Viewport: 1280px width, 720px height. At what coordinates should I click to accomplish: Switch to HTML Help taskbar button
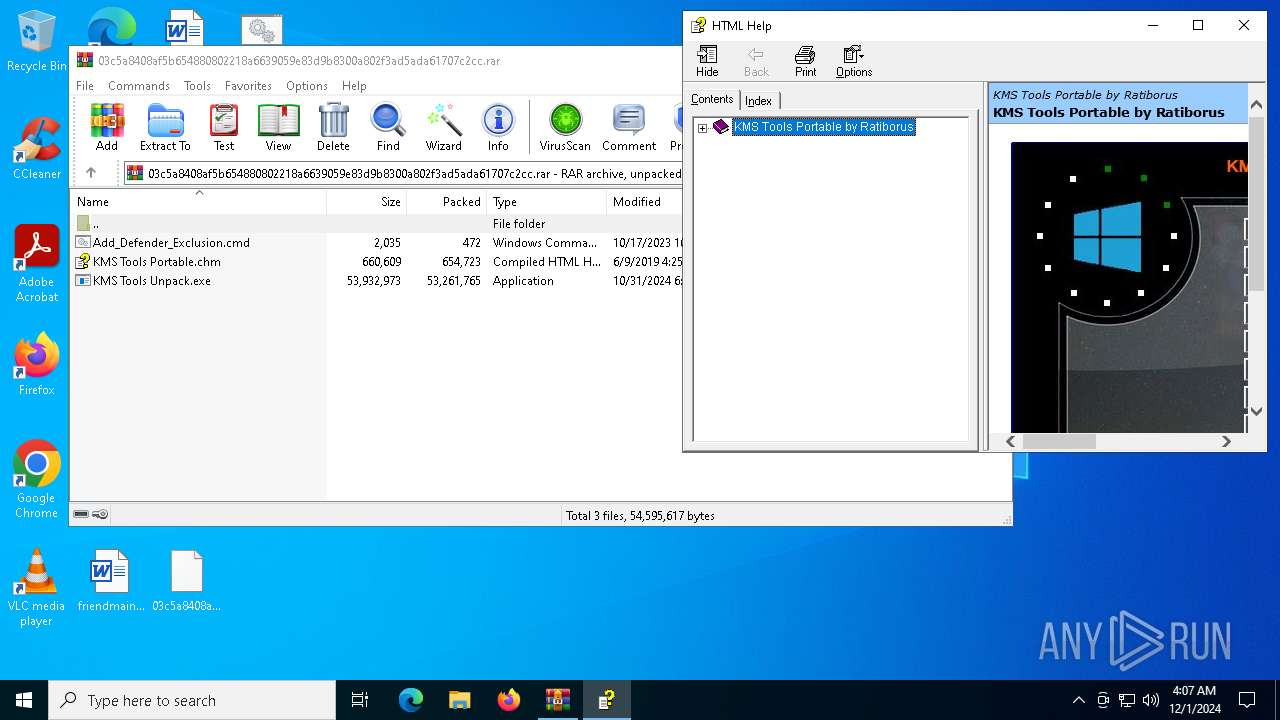click(x=606, y=700)
